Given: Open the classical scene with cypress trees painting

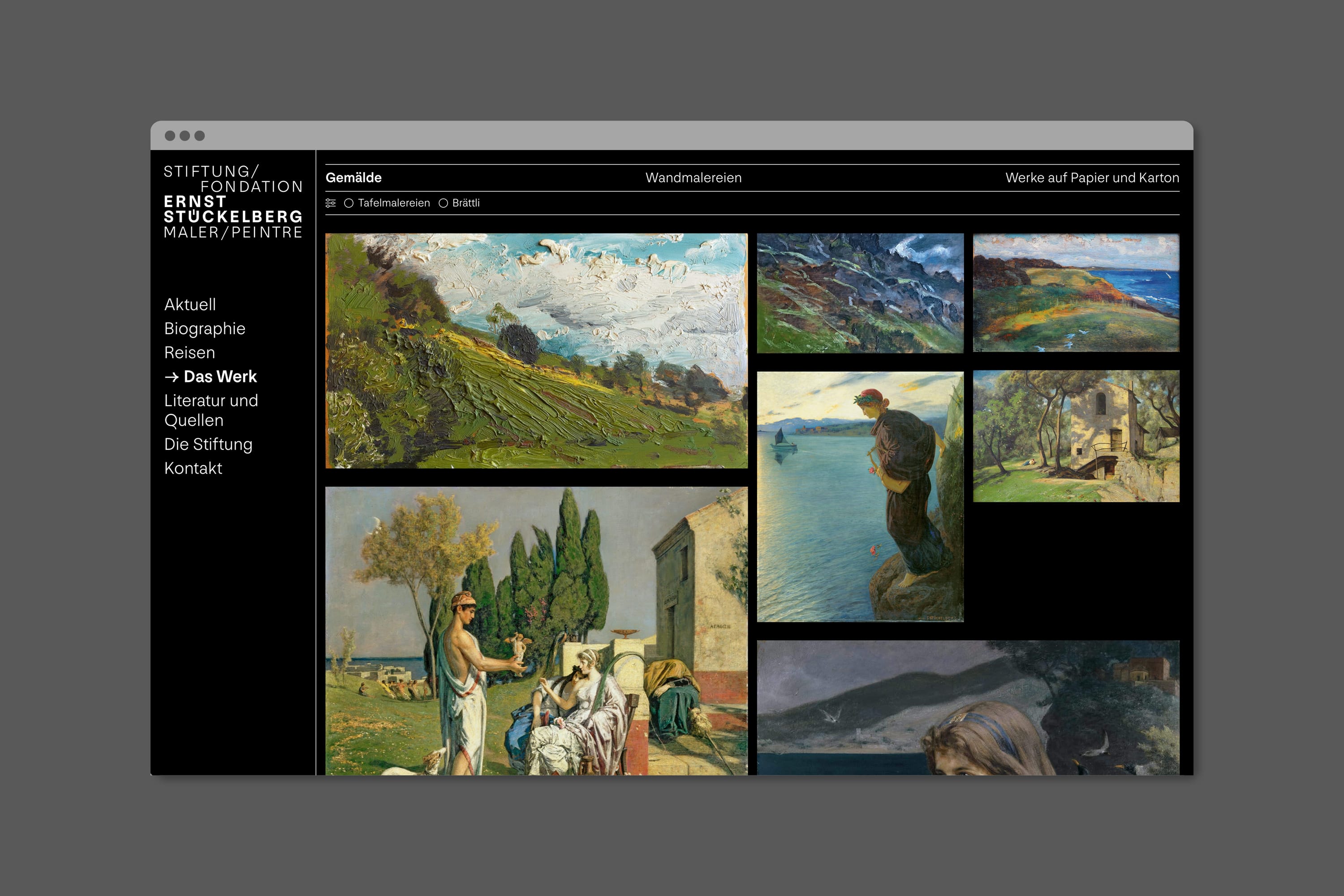Looking at the screenshot, I should (x=536, y=630).
